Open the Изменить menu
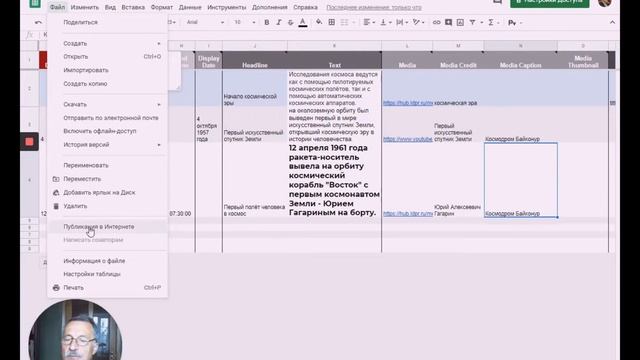The width and height of the screenshot is (640, 360). pos(84,7)
